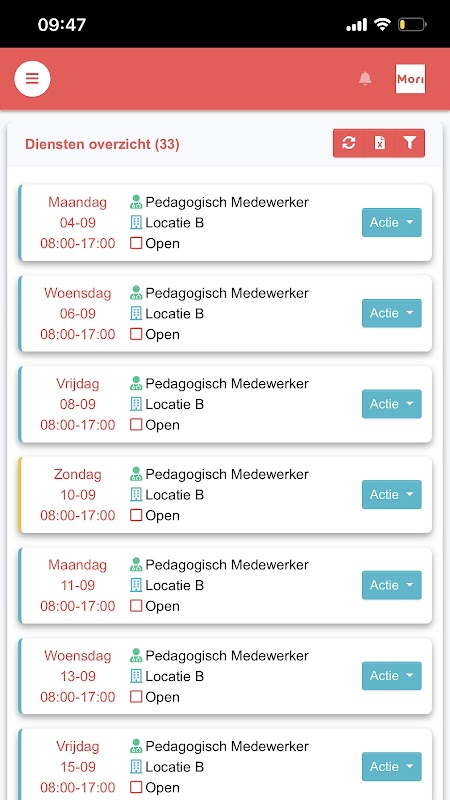Open the filter funnel icon
450x800 pixels.
tap(410, 143)
